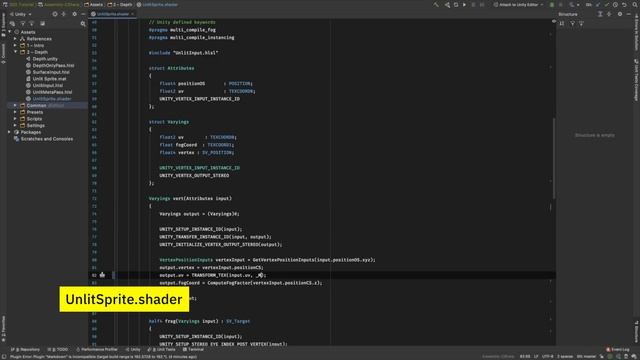Click the eye inspection icon atop editor scrollbar
This screenshot has width=640, height=360.
pos(554,22)
